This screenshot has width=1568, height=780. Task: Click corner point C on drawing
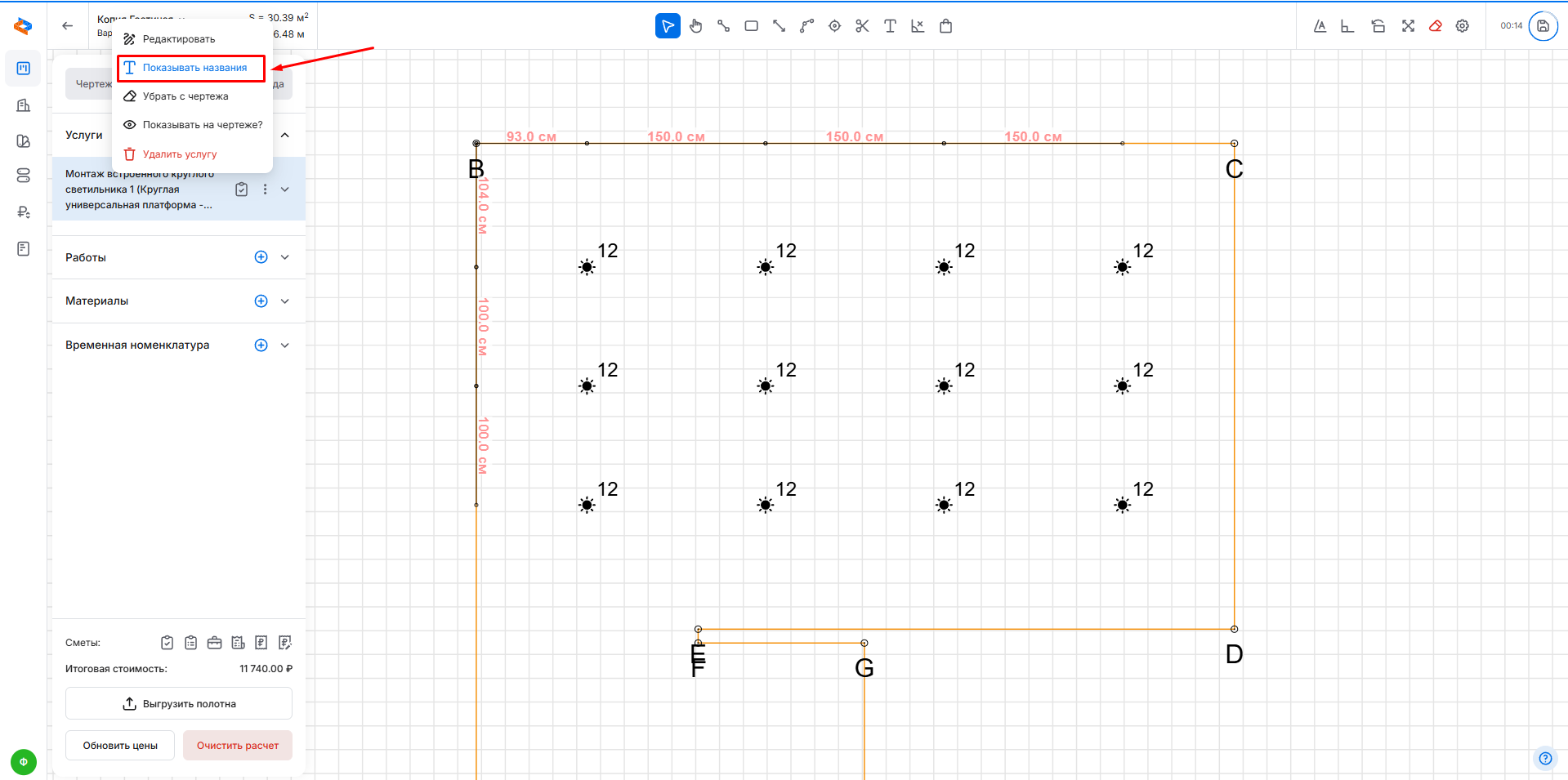pyautogui.click(x=1234, y=144)
